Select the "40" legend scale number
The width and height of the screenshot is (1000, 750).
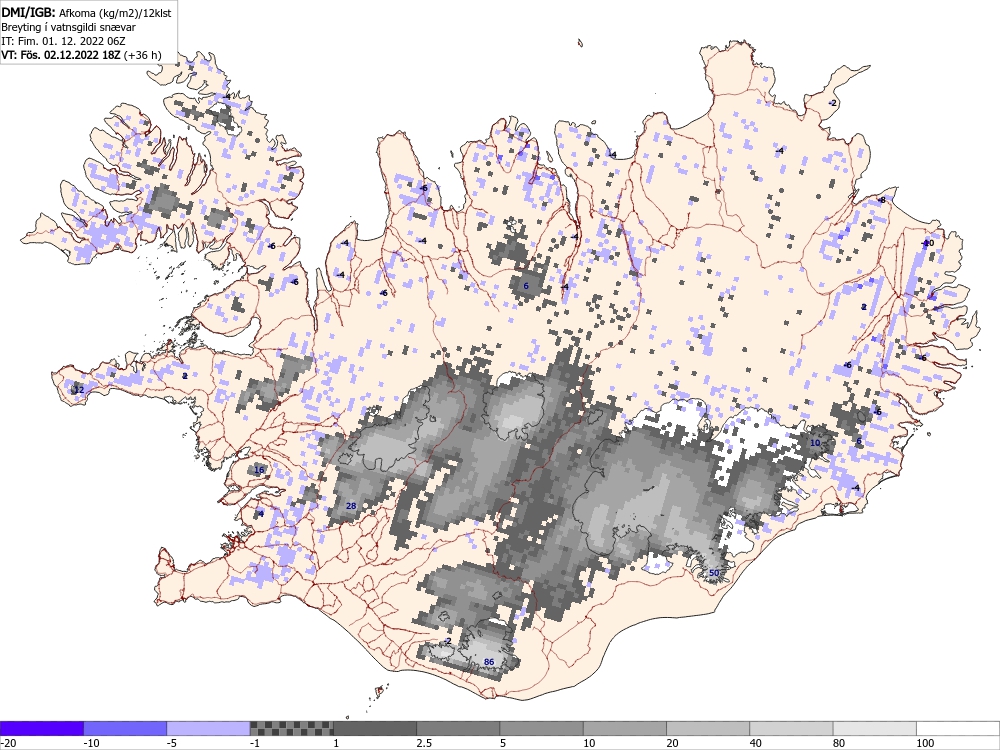(x=756, y=743)
